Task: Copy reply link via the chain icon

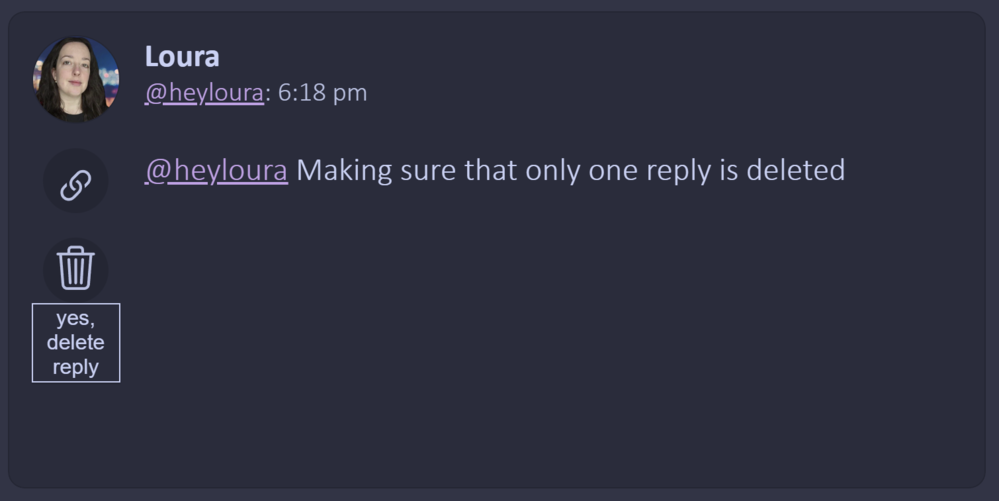Action: (76, 183)
